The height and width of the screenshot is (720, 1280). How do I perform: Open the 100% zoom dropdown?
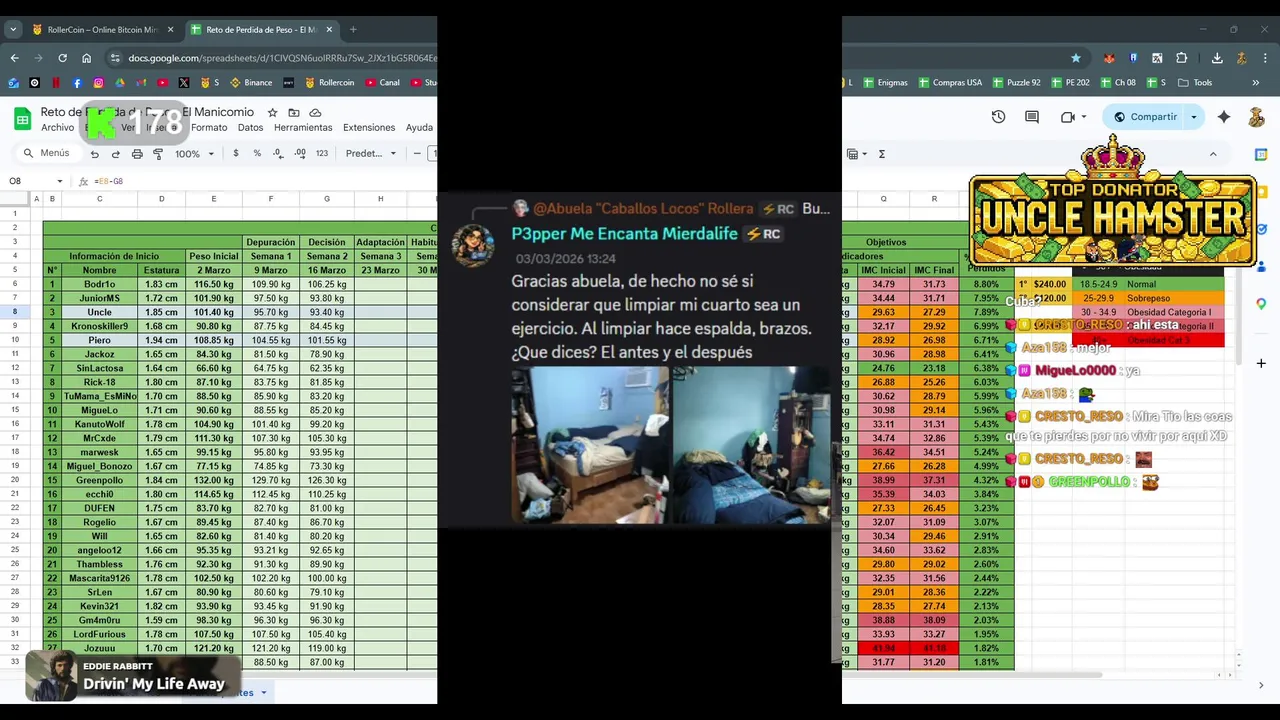195,154
